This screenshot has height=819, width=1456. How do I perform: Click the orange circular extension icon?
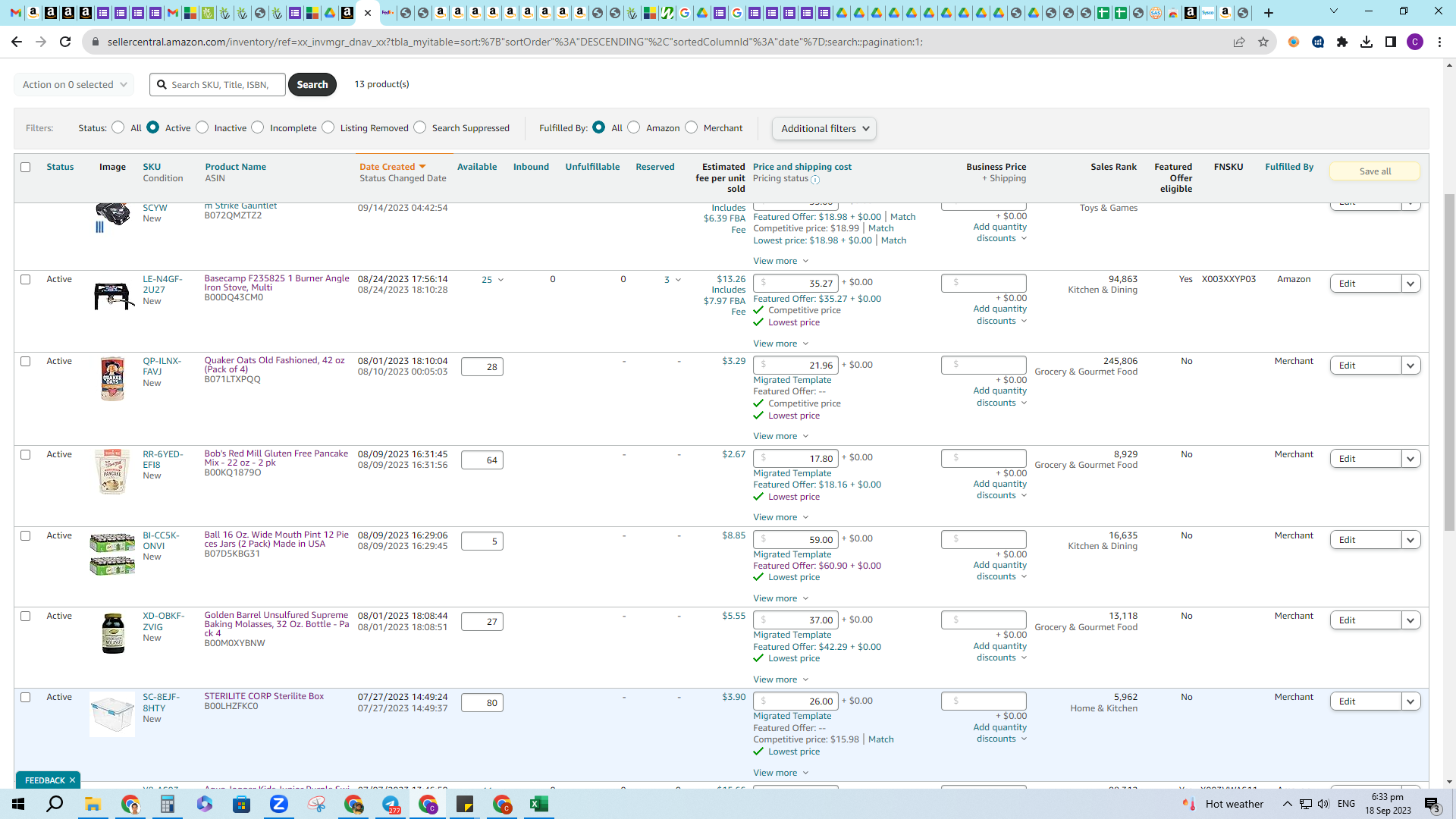[1294, 42]
